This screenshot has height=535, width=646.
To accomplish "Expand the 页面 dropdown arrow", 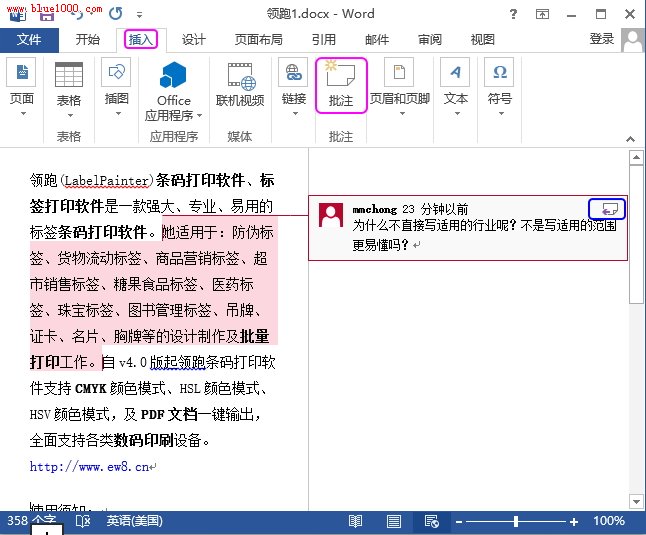I will (23, 114).
